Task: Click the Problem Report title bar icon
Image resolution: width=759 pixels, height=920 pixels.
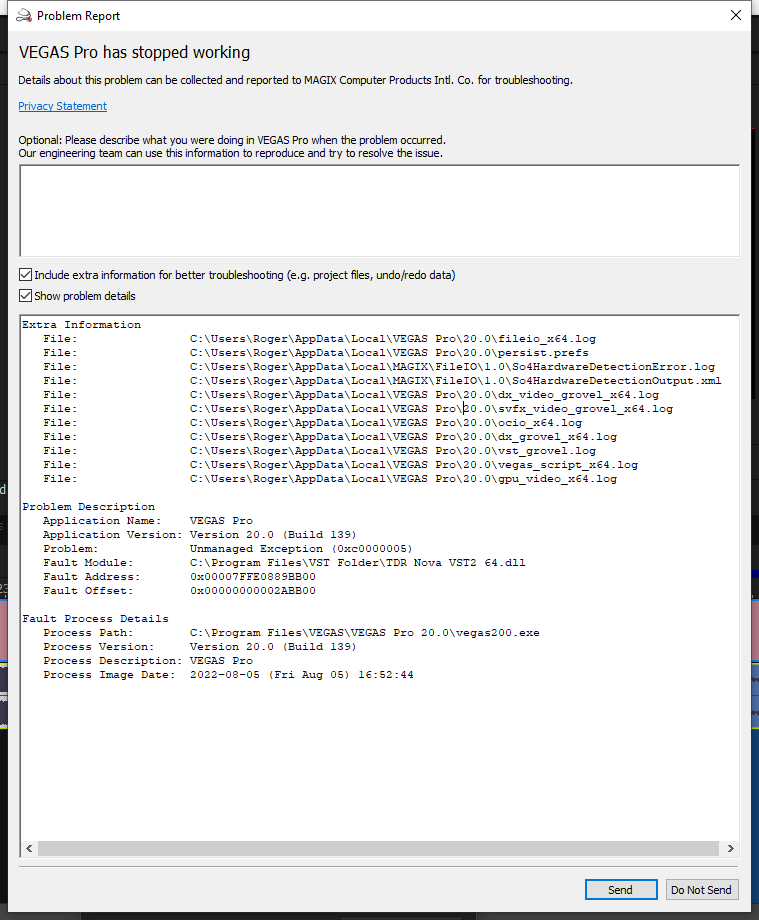Action: [x=24, y=16]
